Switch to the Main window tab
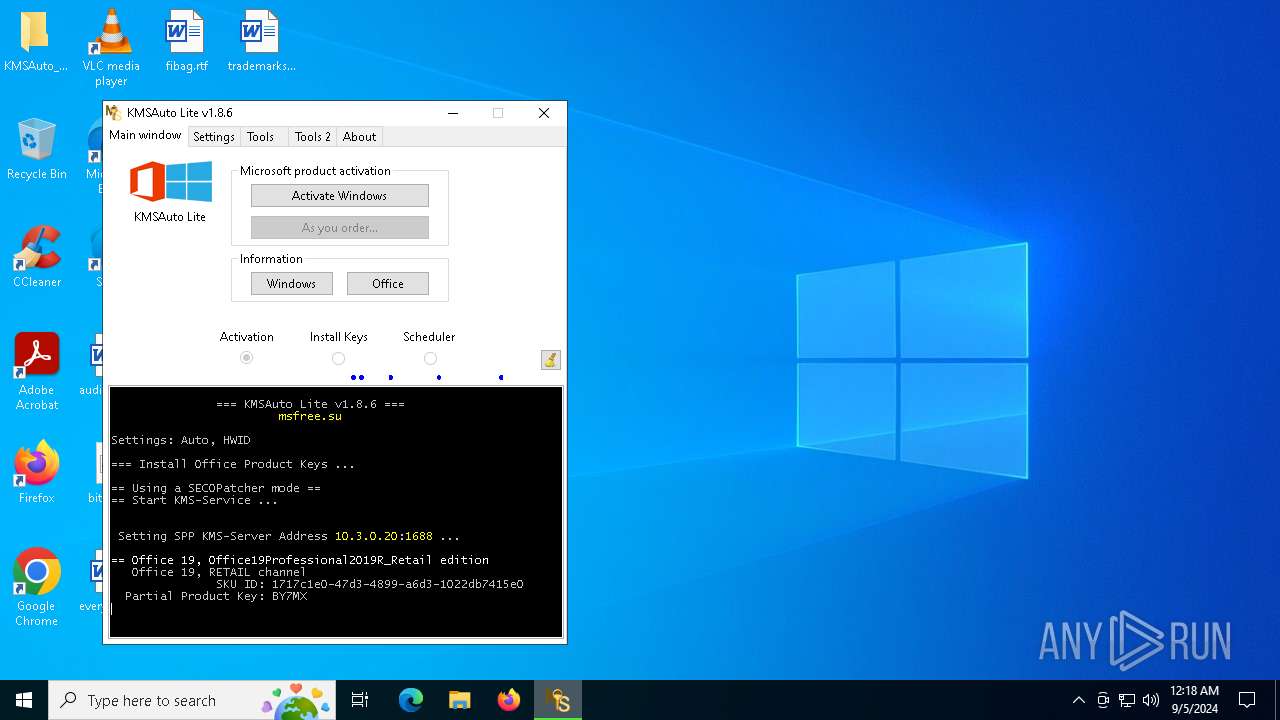This screenshot has width=1280, height=720. [x=145, y=135]
